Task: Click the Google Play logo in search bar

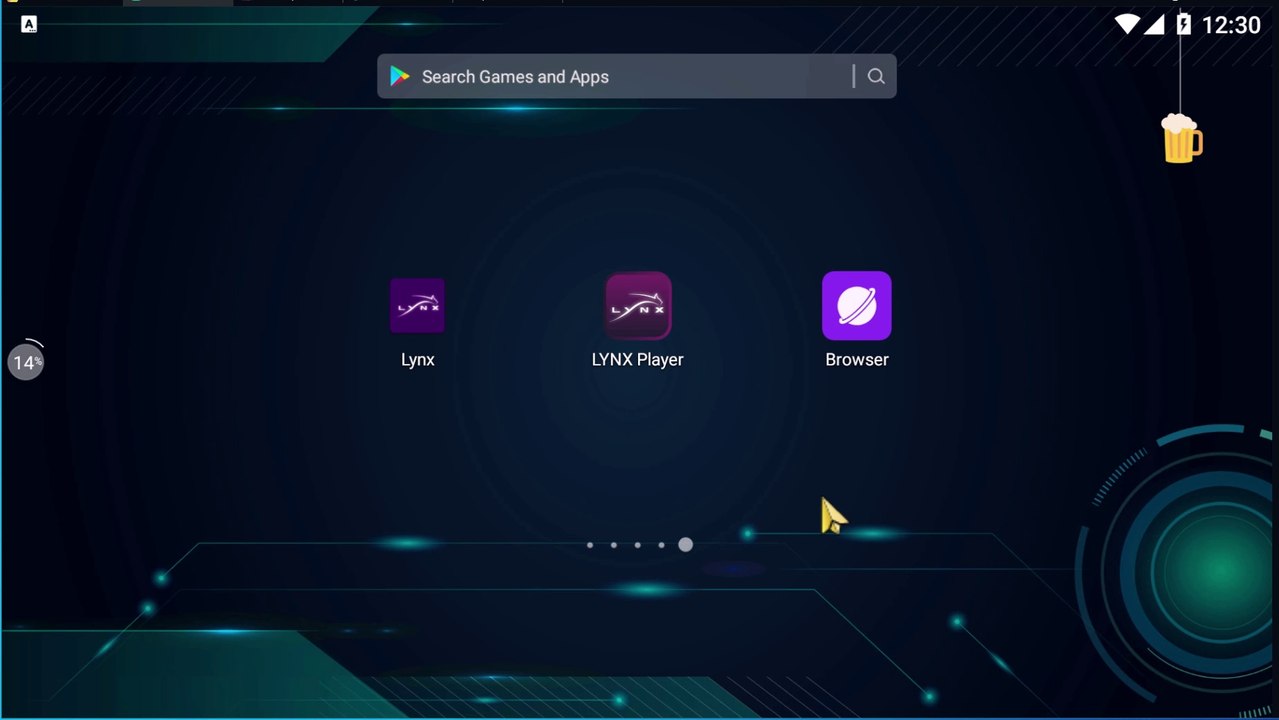Action: tap(400, 77)
